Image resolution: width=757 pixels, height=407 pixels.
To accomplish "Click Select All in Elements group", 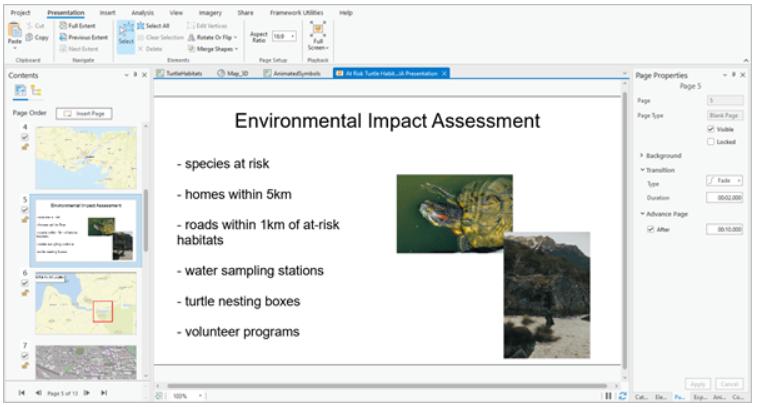I will click(x=153, y=26).
